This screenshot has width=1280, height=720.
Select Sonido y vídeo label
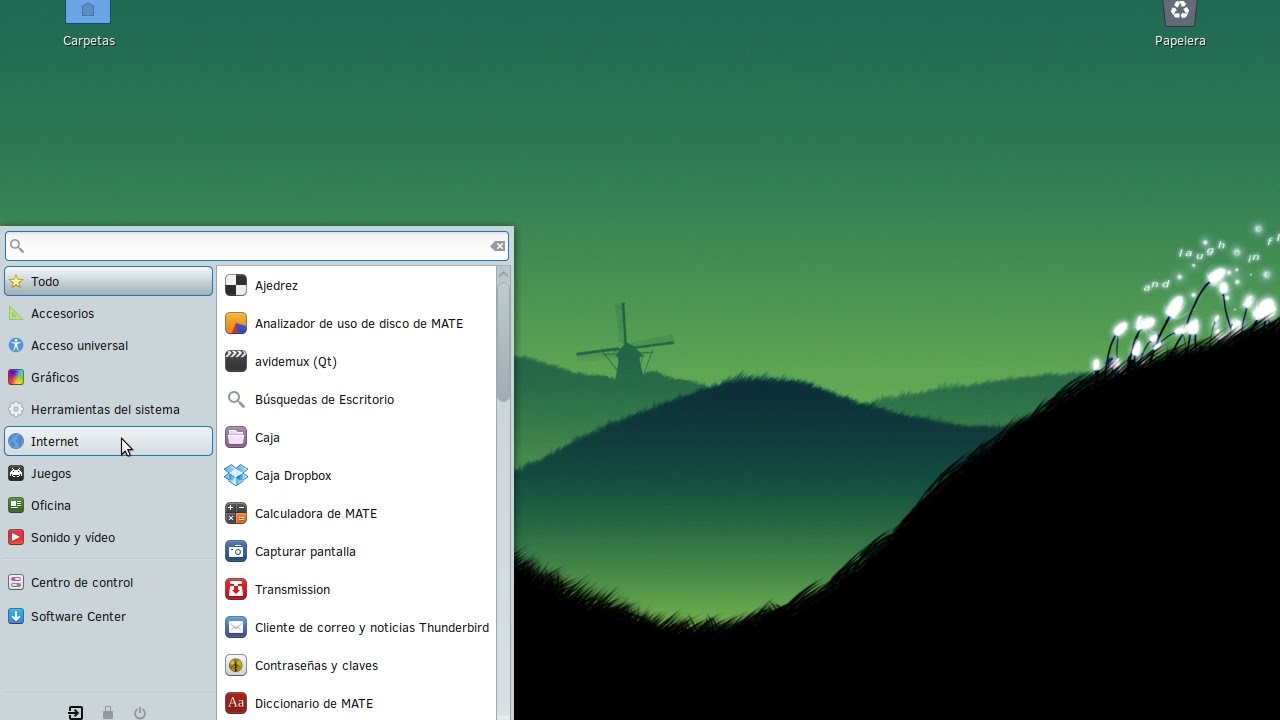coord(73,538)
